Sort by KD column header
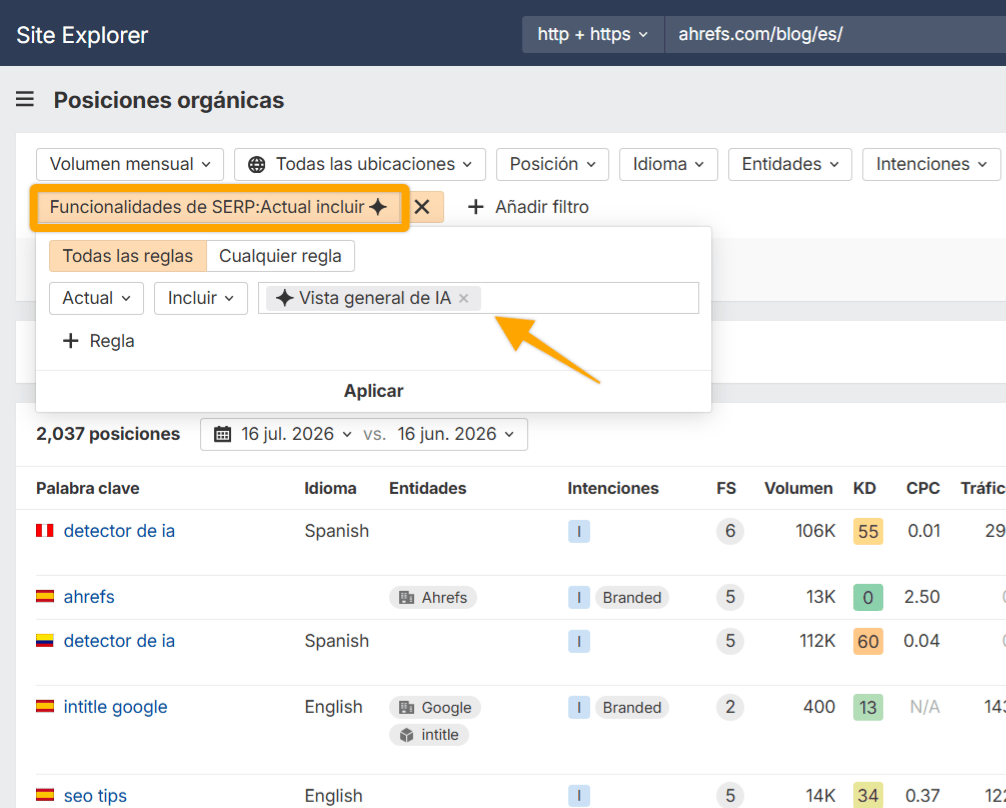 point(864,488)
